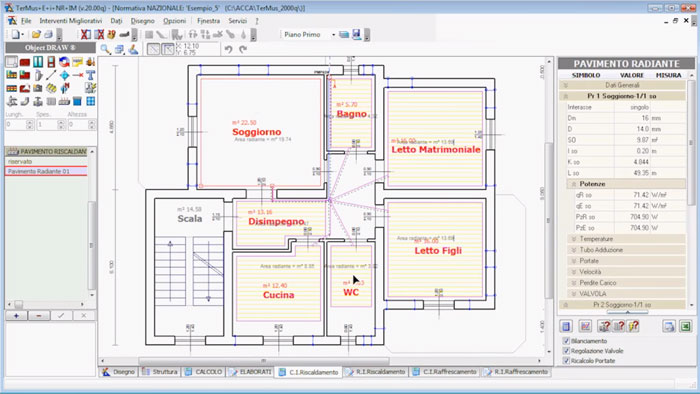The height and width of the screenshot is (394, 700).
Task: Open the folder icon in toolbar
Action: [x=36, y=34]
